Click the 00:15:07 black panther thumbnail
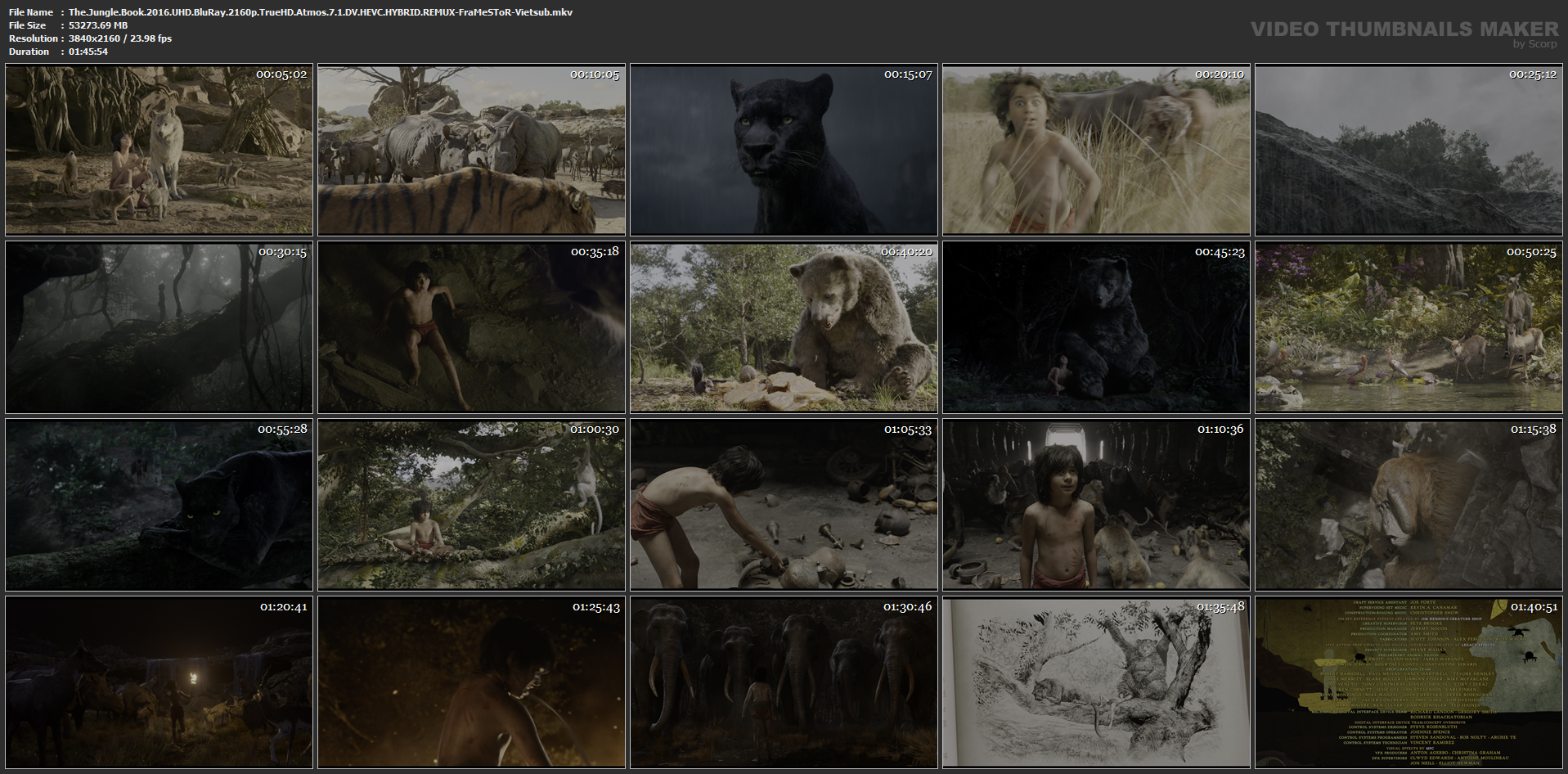The image size is (1568, 774). point(784,151)
